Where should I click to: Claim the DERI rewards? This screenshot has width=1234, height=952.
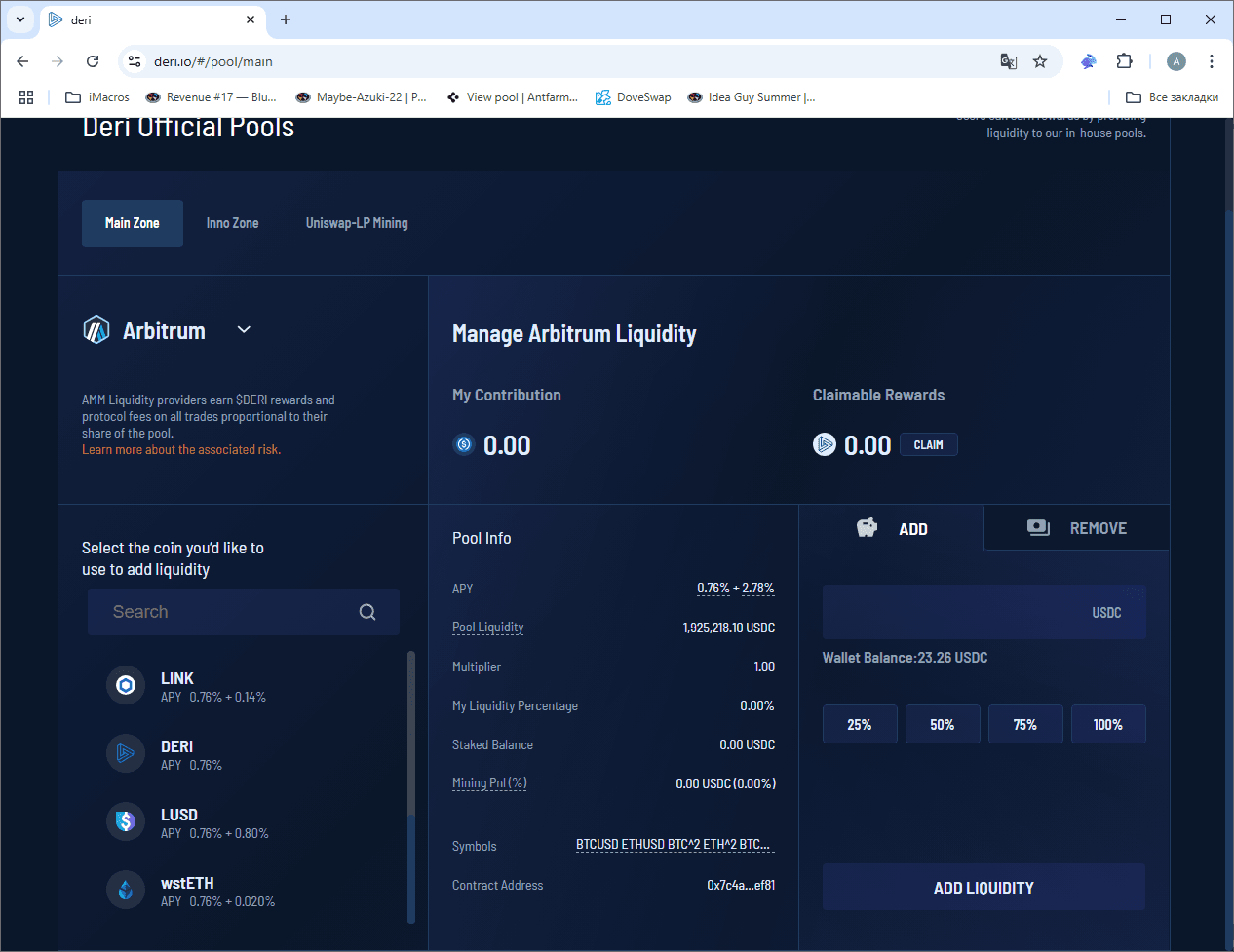click(x=929, y=444)
